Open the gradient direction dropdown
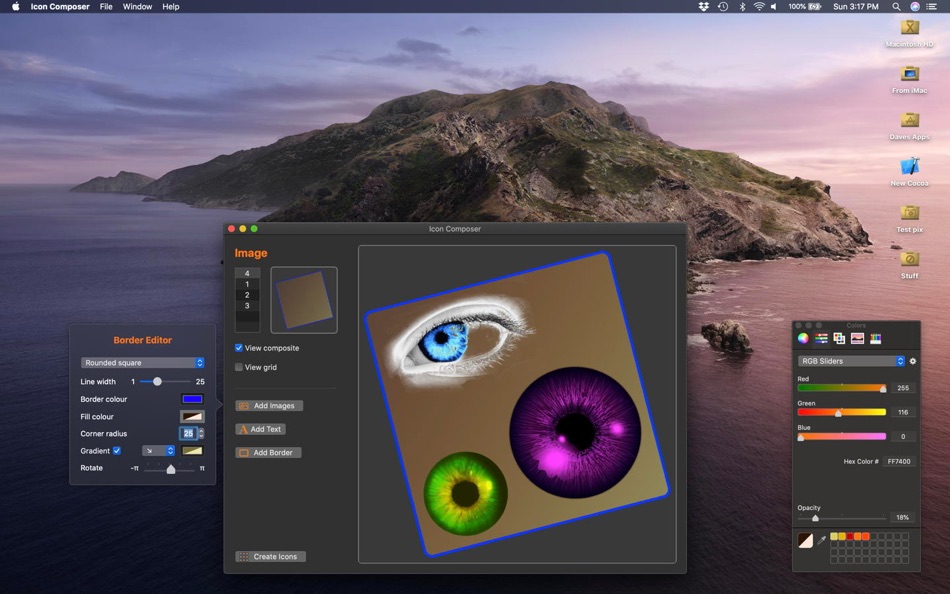Viewport: 950px width, 594px height. tap(158, 451)
